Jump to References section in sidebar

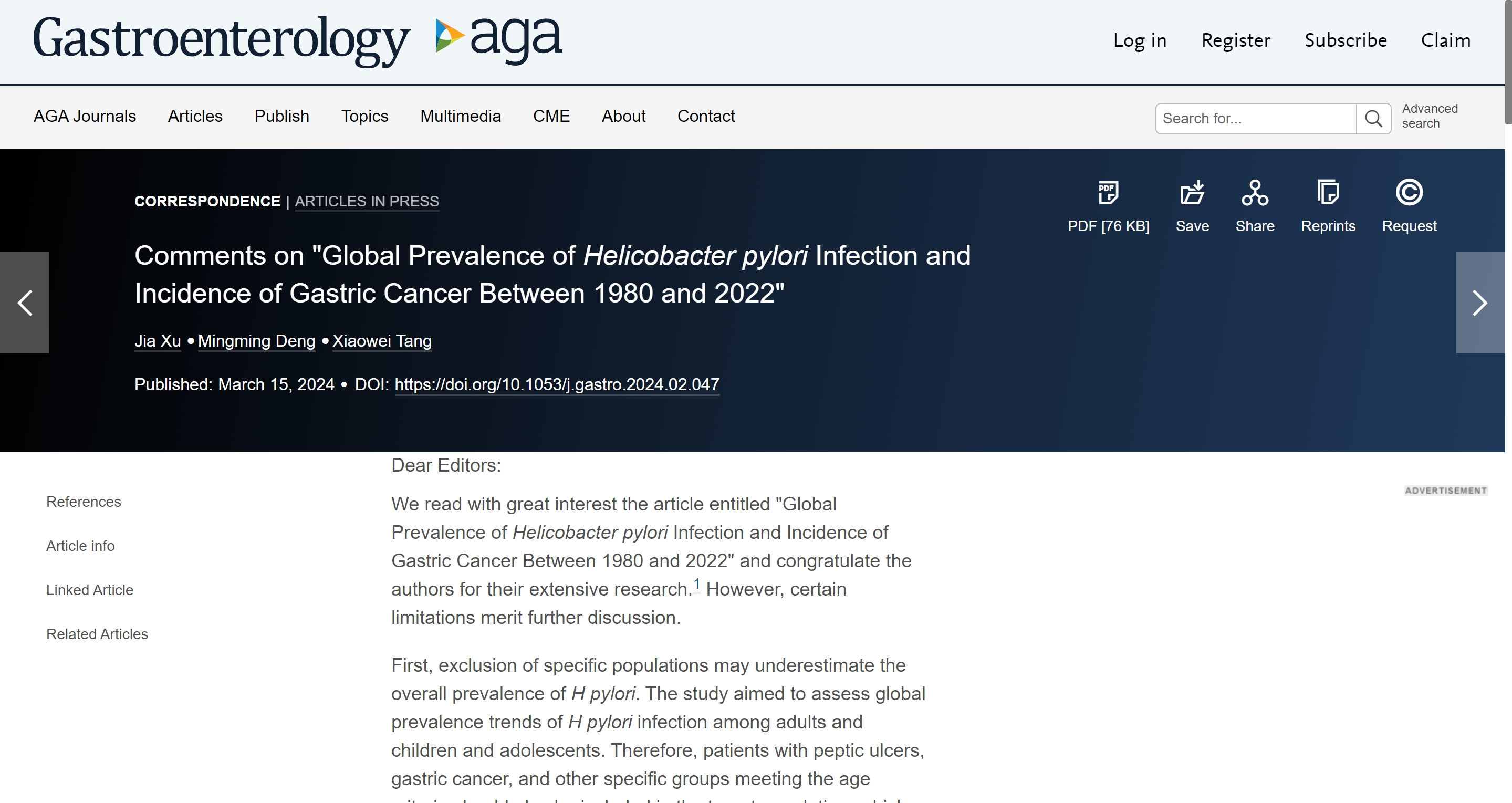pos(84,502)
